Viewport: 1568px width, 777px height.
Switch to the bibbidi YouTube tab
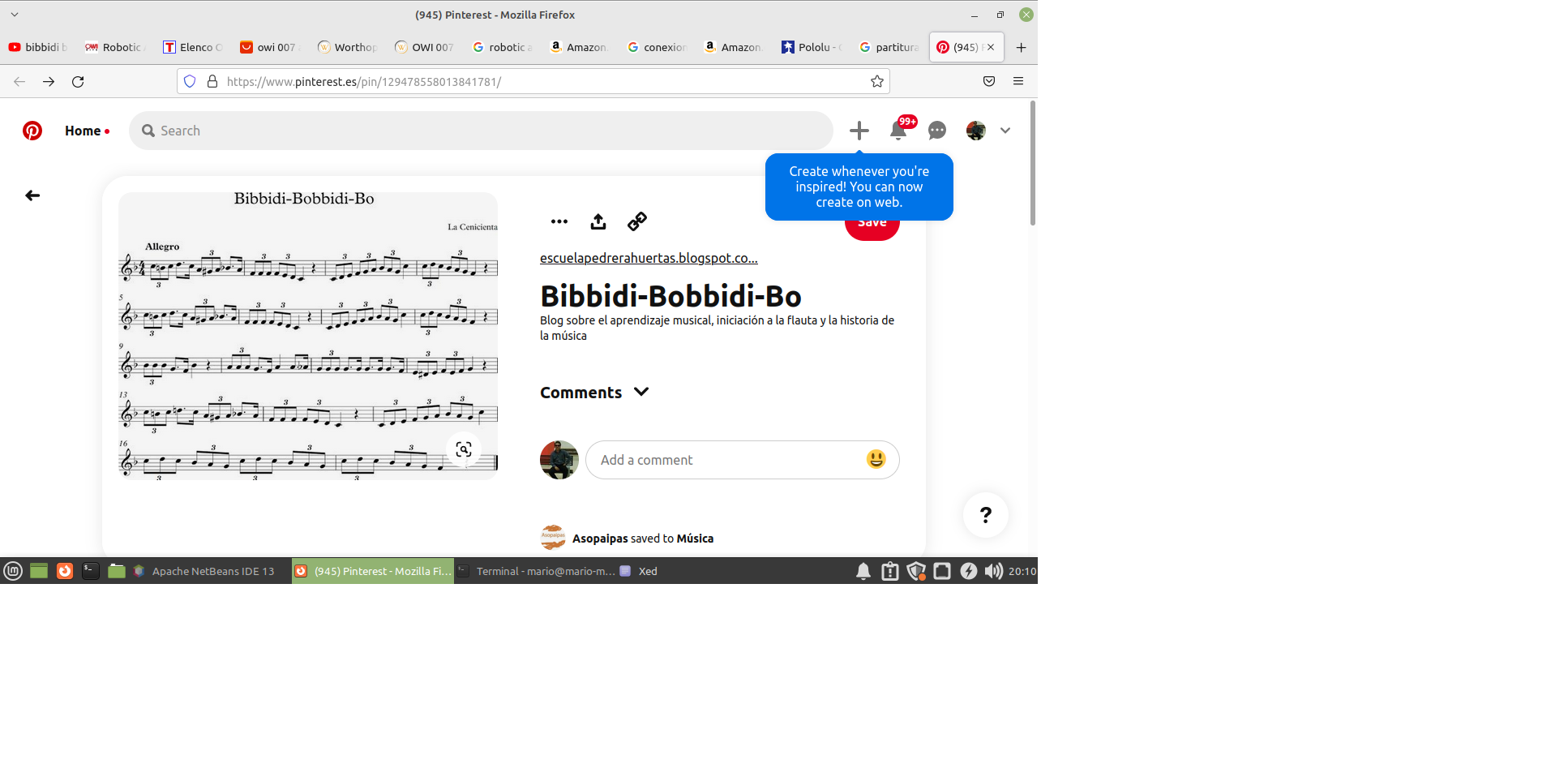click(38, 47)
